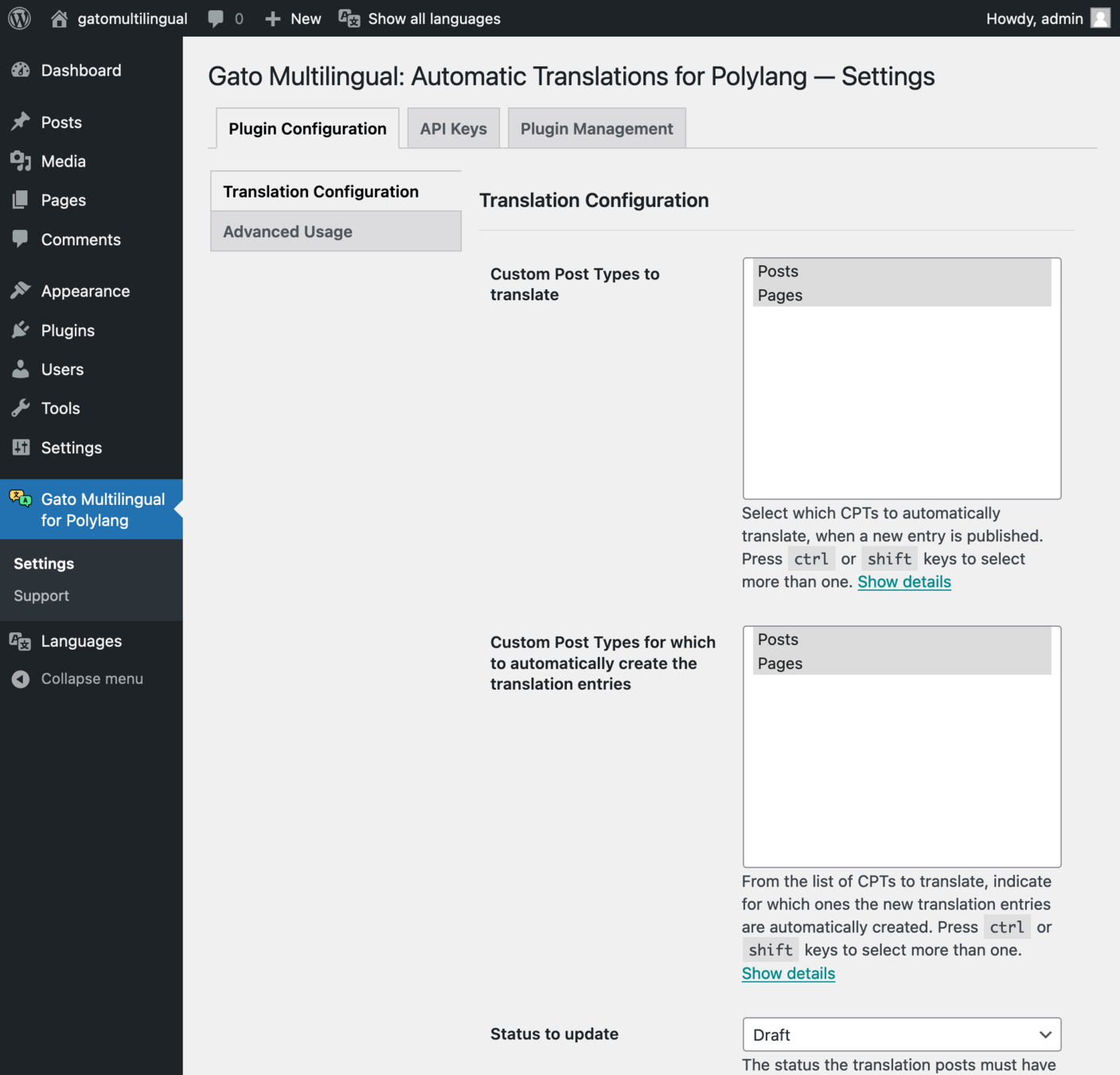Switch to the API Keys tab

454,128
